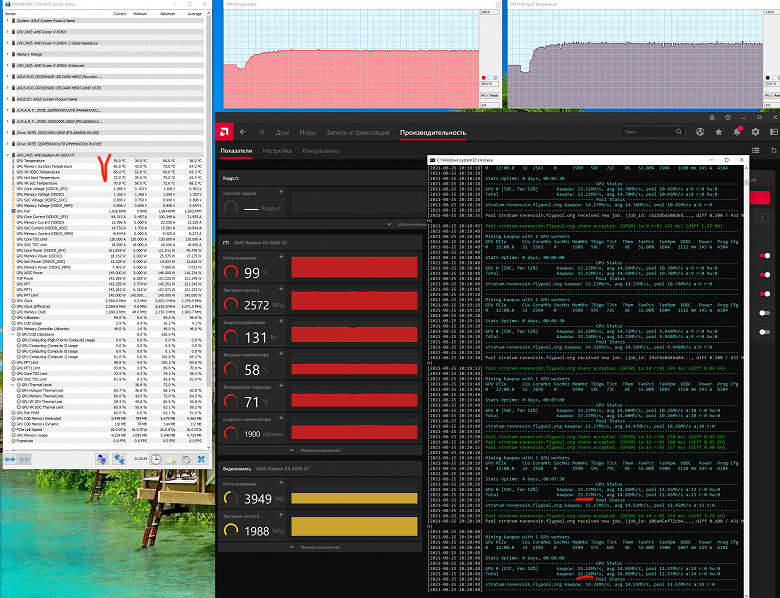Click the HWiNFO blue X close-sensors icon
This screenshot has height=598, width=780.
click(201, 459)
